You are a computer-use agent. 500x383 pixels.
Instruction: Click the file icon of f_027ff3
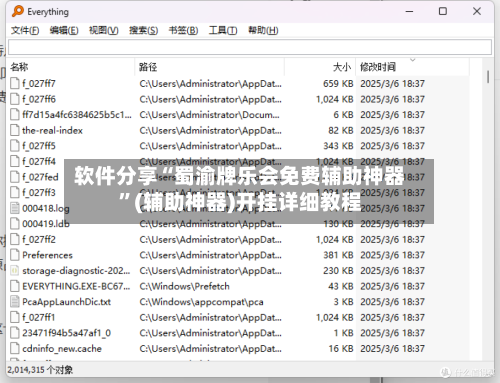tap(15, 192)
